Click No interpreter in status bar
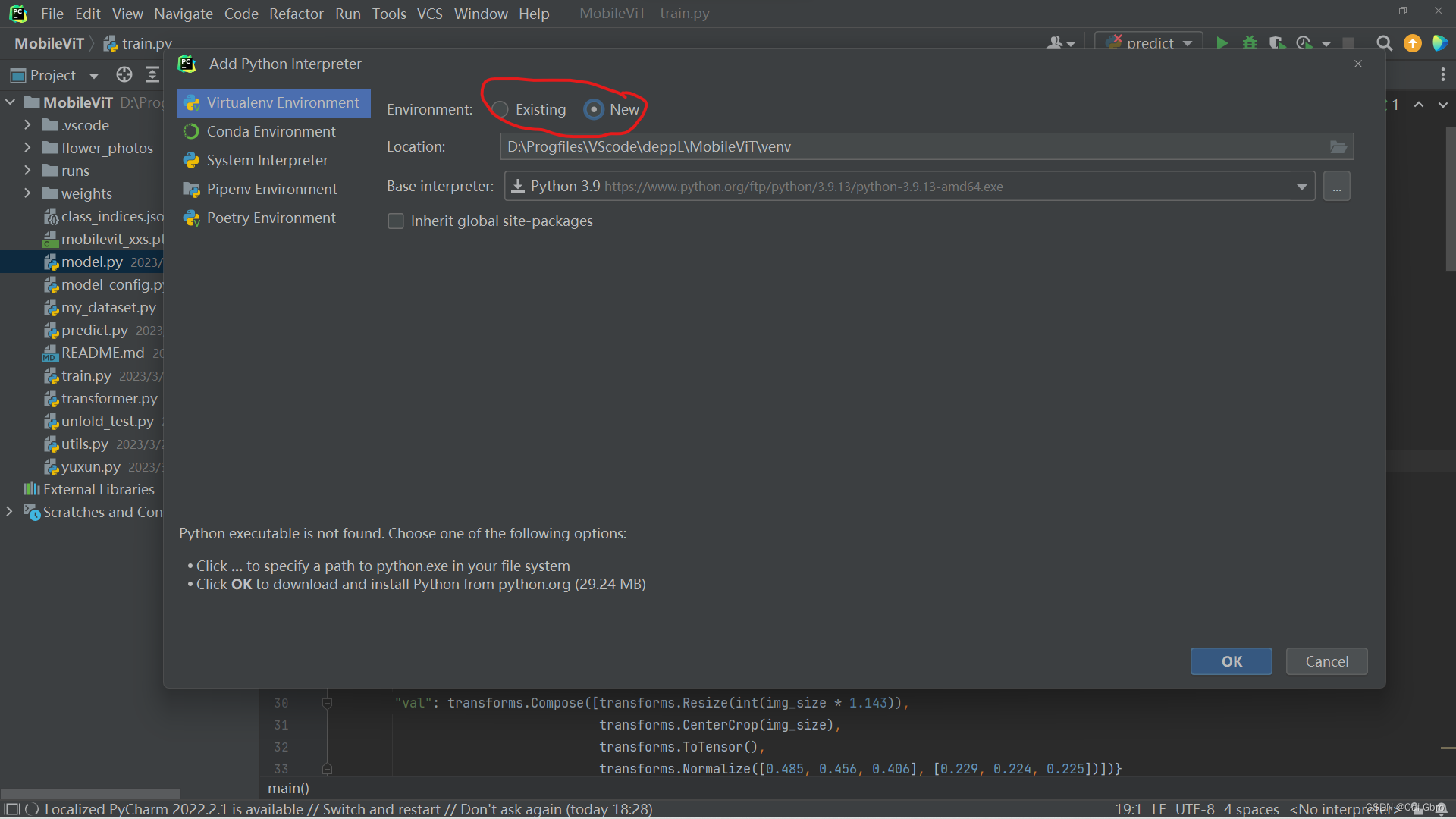The height and width of the screenshot is (819, 1456). (1344, 809)
